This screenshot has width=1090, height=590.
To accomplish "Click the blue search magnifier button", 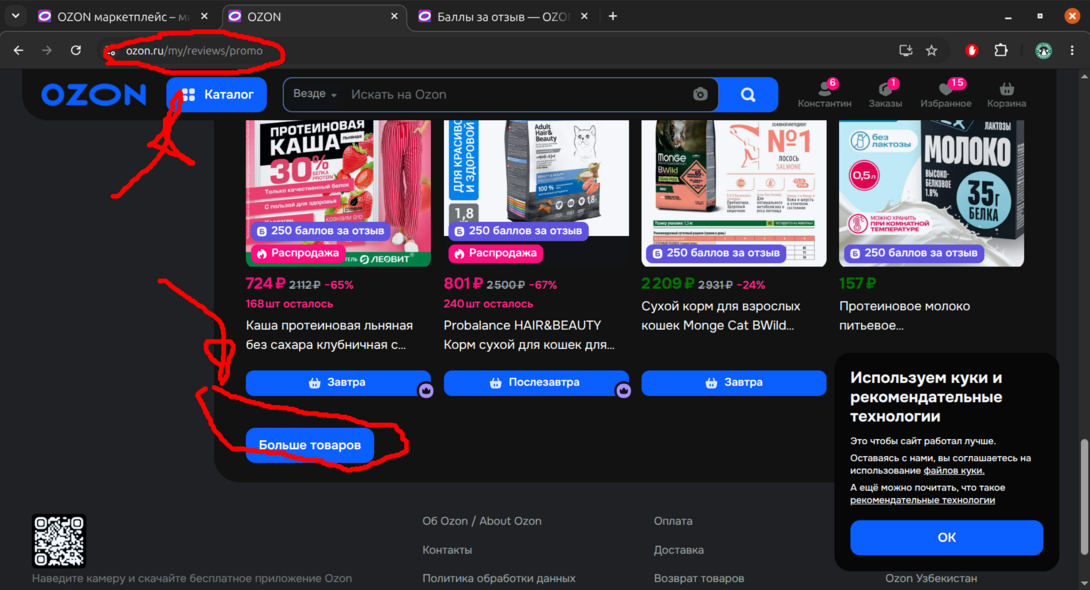I will pos(748,95).
